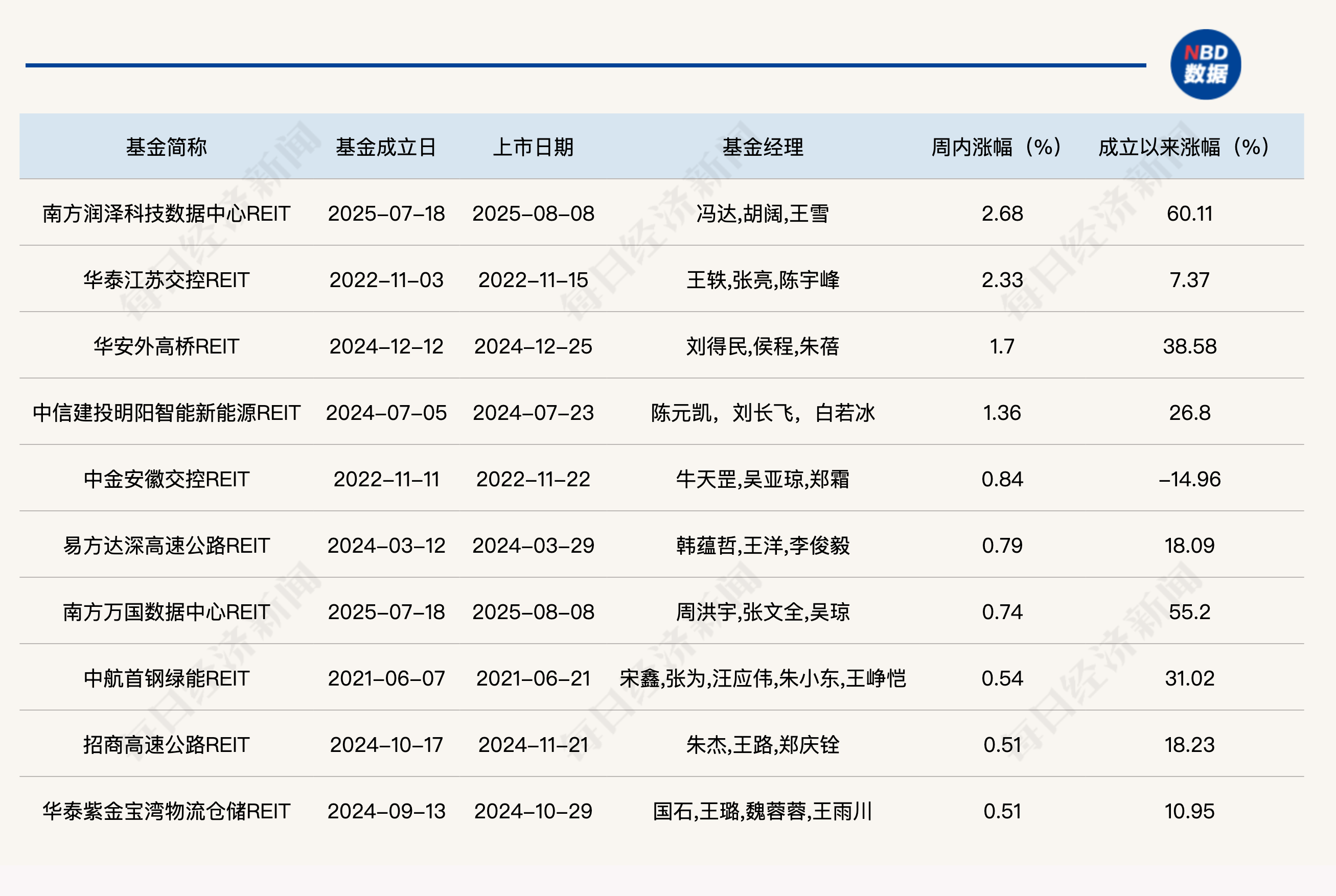The image size is (1336, 896).
Task: Click the NBD数据 logo icon
Action: [1205, 64]
